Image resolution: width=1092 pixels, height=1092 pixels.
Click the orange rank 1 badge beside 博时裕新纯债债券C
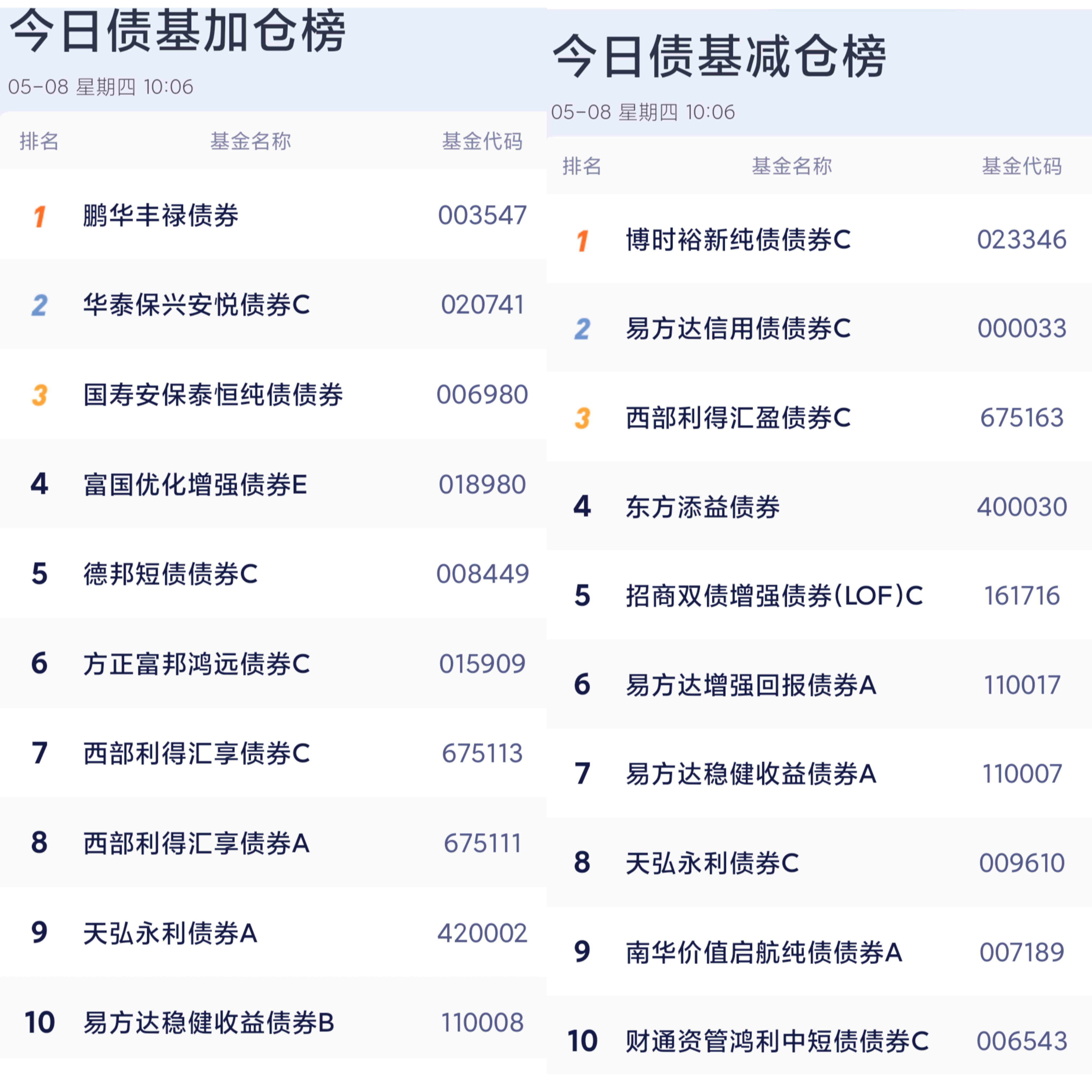click(x=583, y=241)
